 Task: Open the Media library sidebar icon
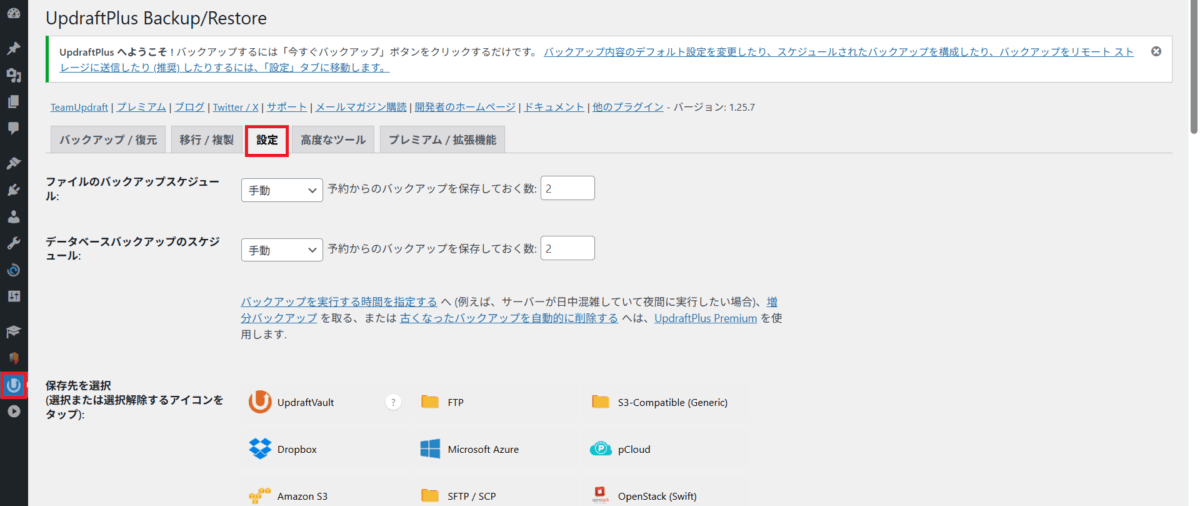pyautogui.click(x=14, y=75)
